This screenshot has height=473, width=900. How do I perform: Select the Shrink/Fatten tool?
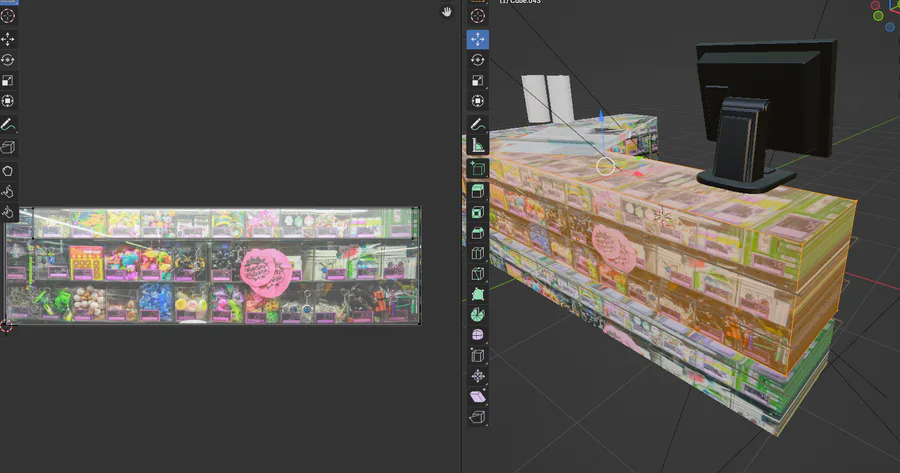[478, 376]
